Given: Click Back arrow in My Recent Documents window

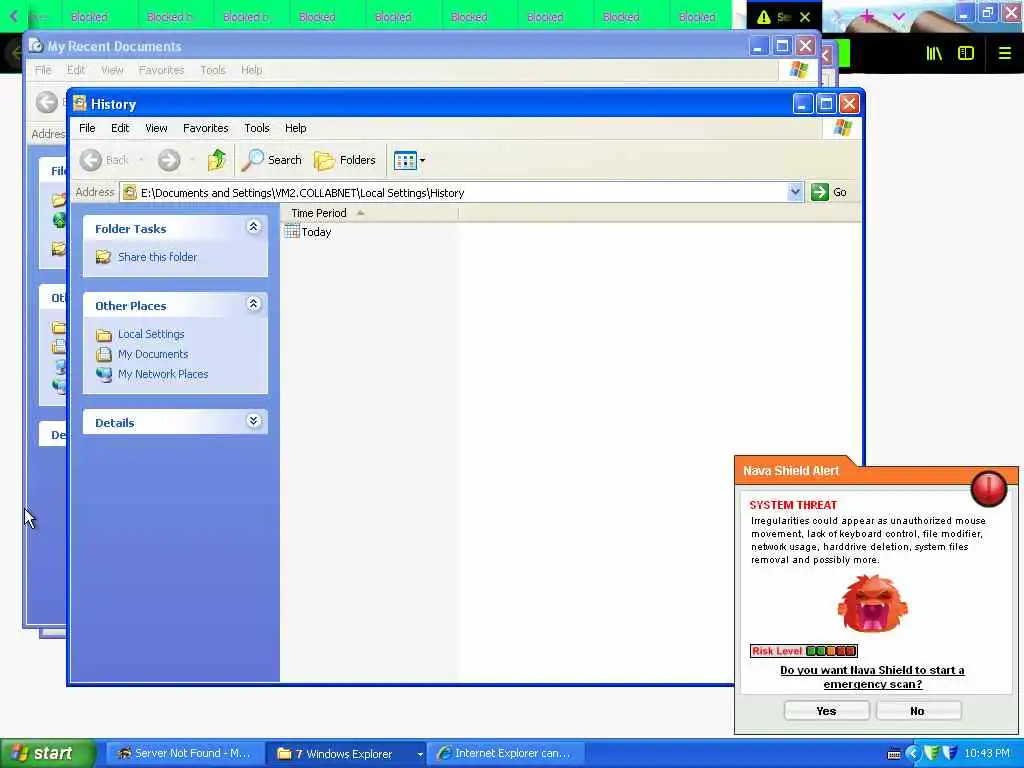Looking at the screenshot, I should point(46,102).
